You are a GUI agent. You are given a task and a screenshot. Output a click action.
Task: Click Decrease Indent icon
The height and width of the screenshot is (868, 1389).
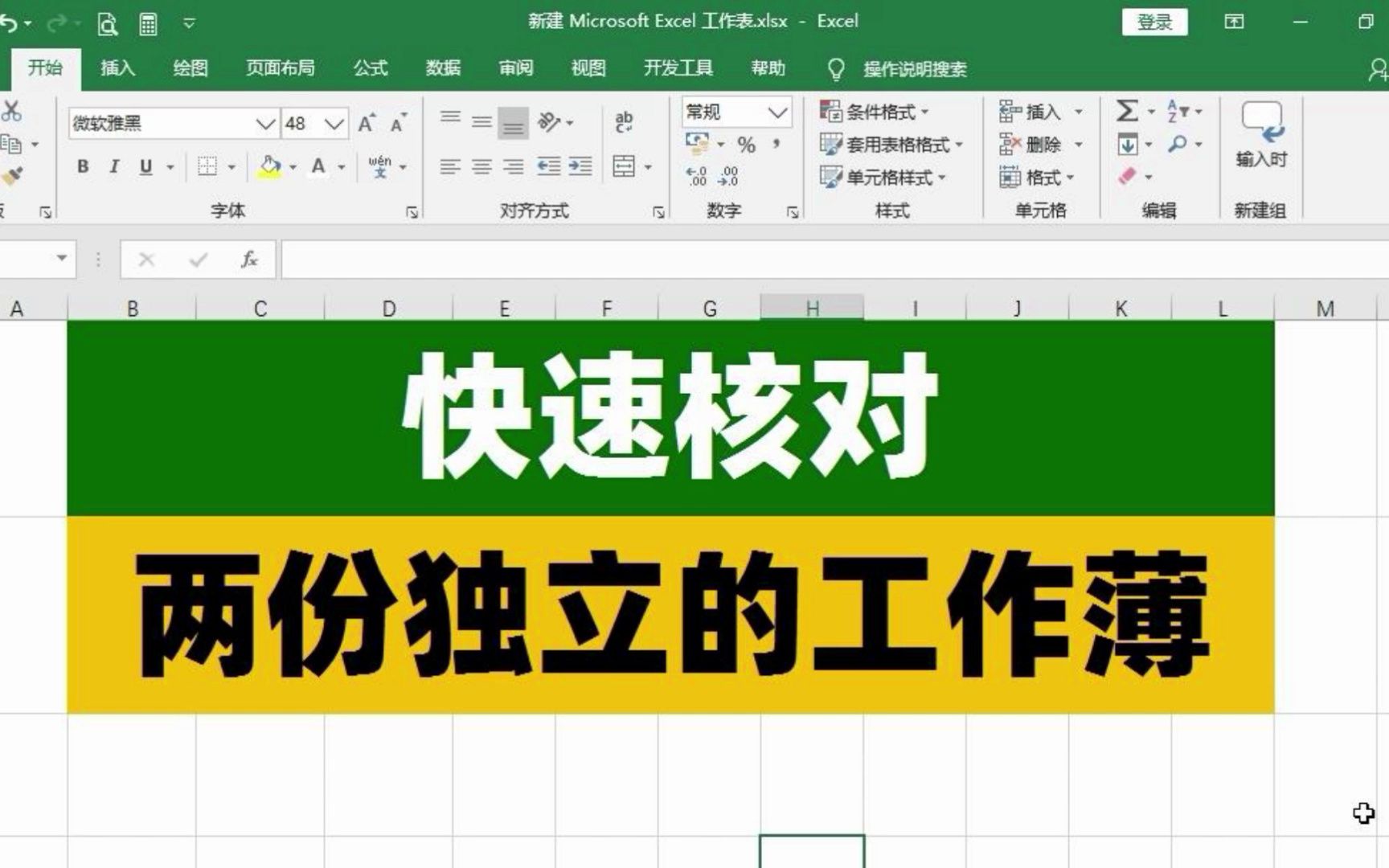coord(549,166)
